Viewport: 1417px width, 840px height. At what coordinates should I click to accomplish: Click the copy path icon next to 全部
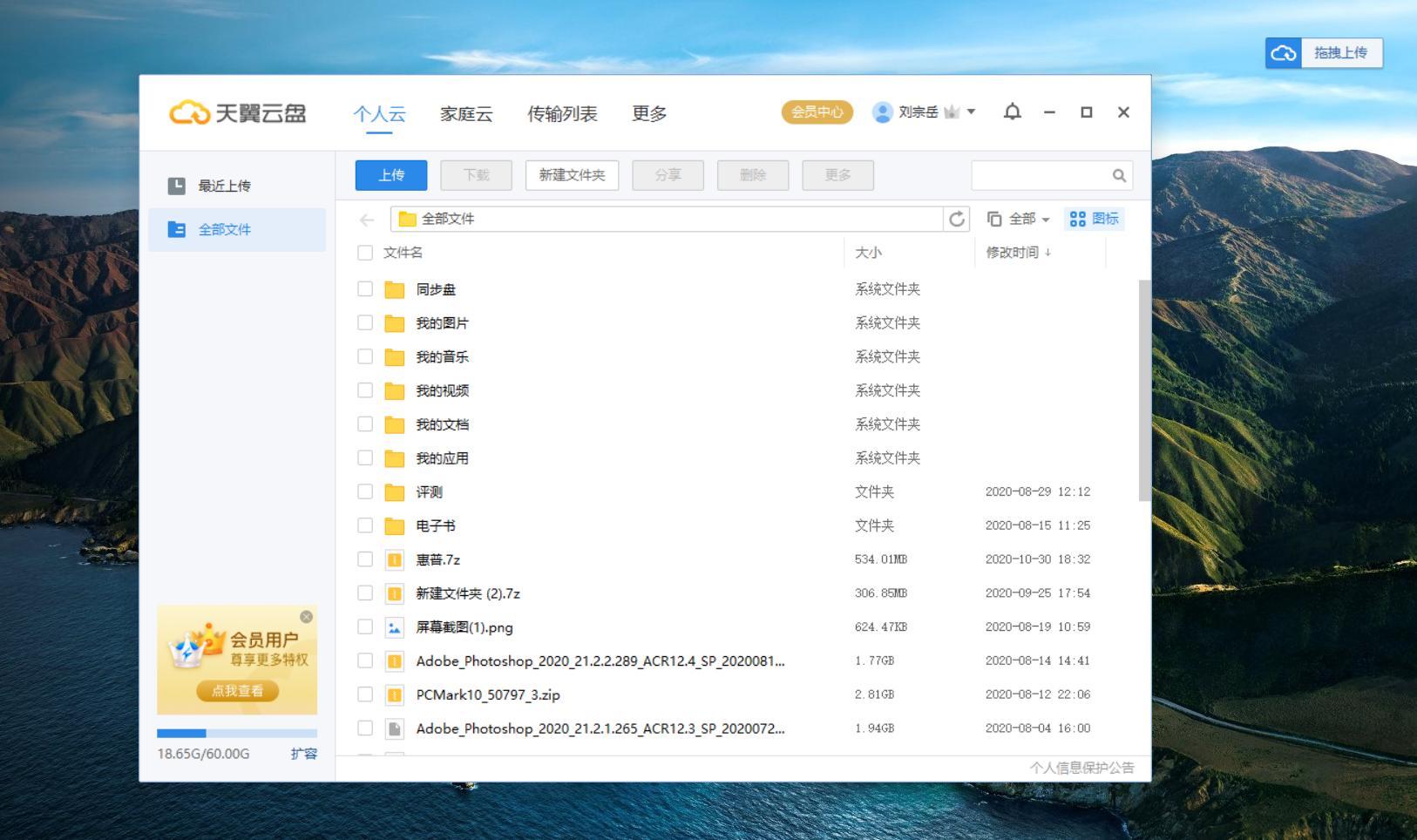click(993, 219)
